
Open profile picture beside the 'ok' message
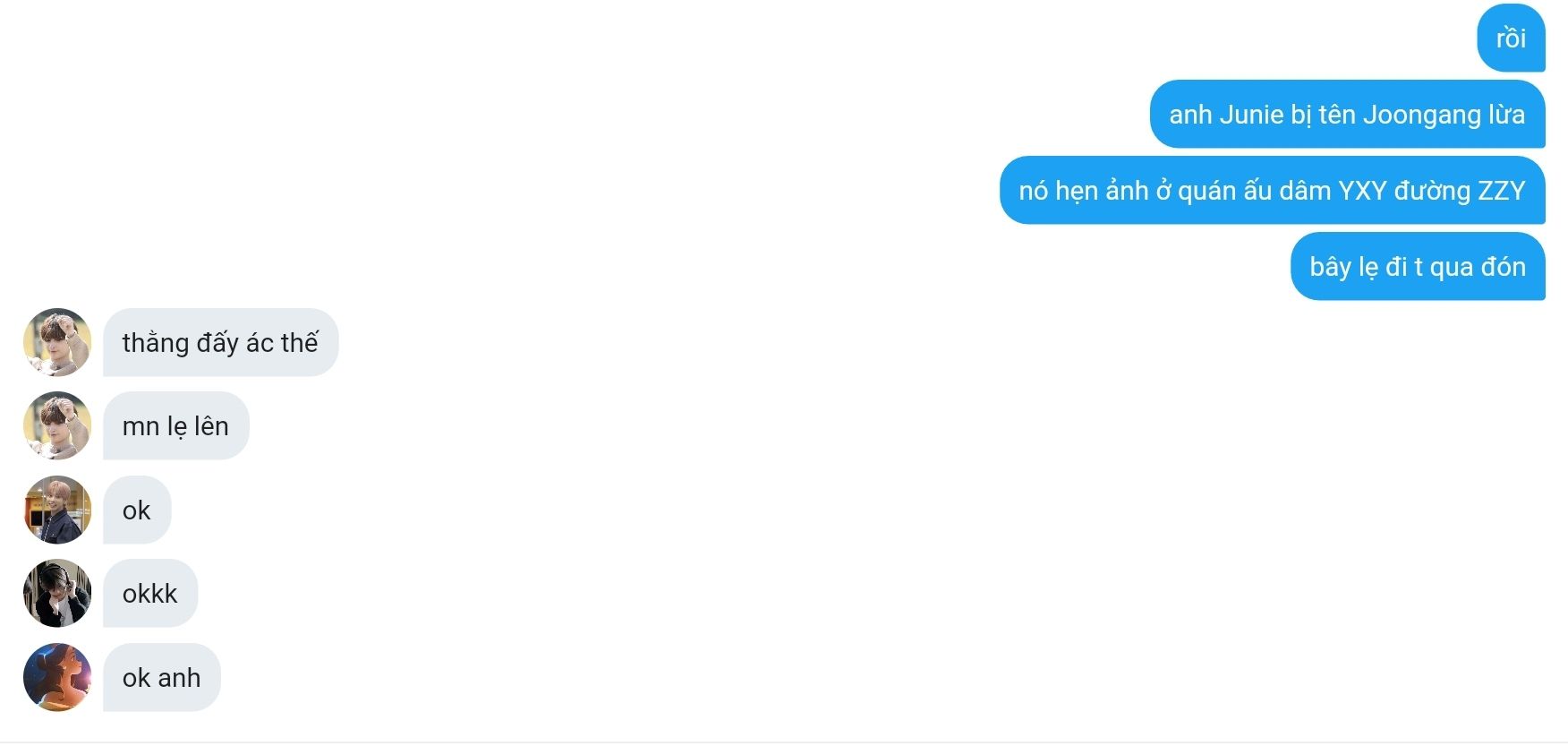[x=57, y=510]
